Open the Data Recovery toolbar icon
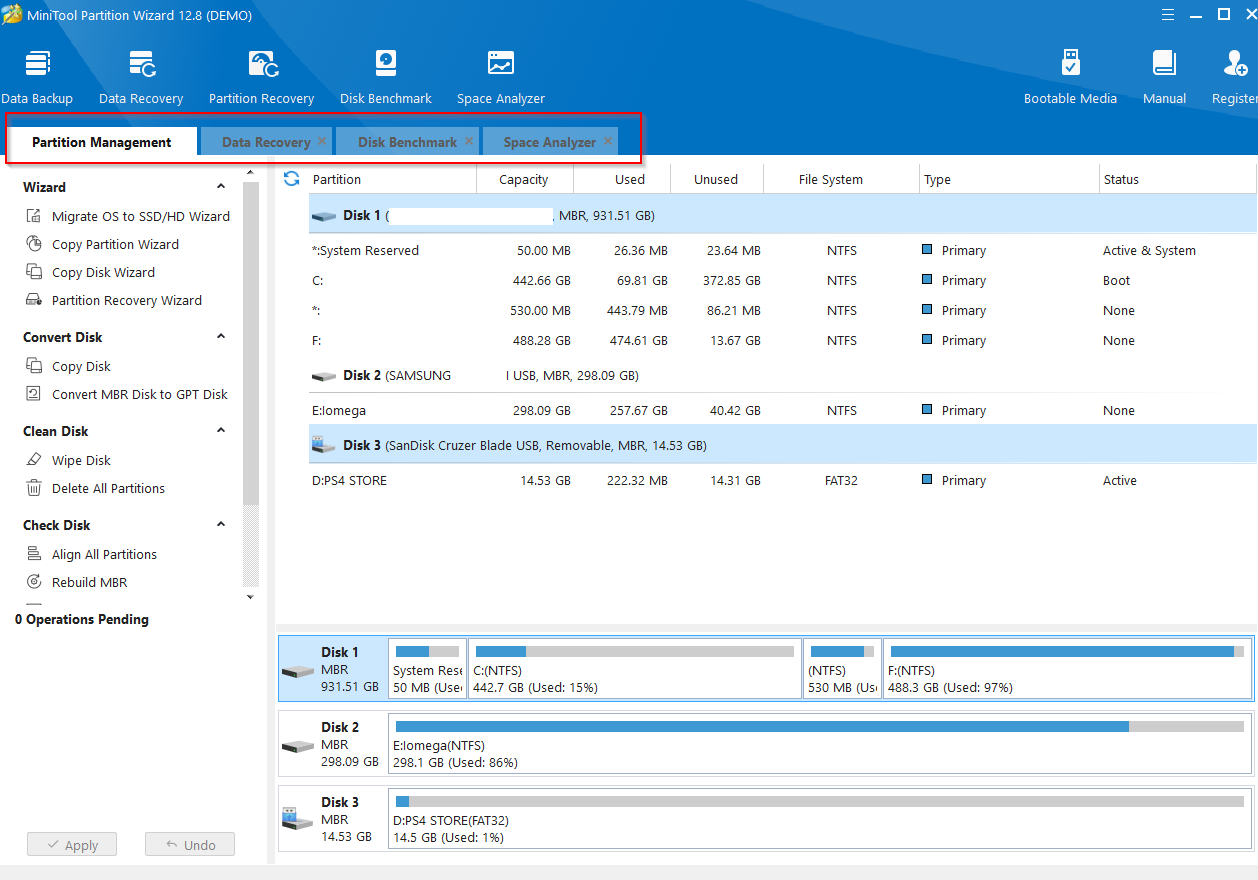 pos(141,76)
